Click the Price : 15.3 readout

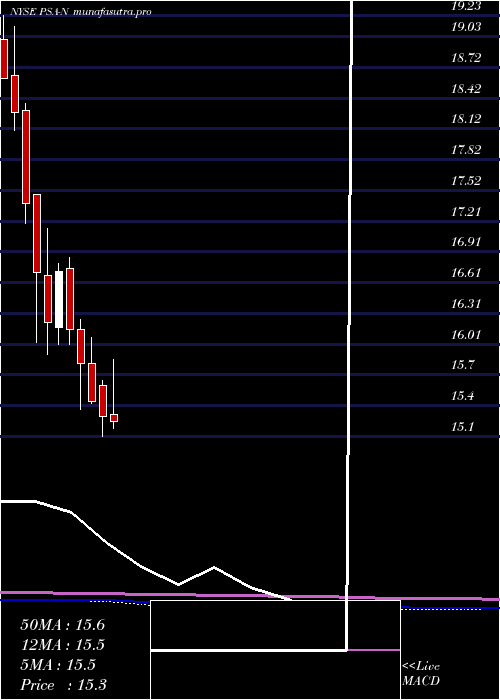[x=63, y=685]
